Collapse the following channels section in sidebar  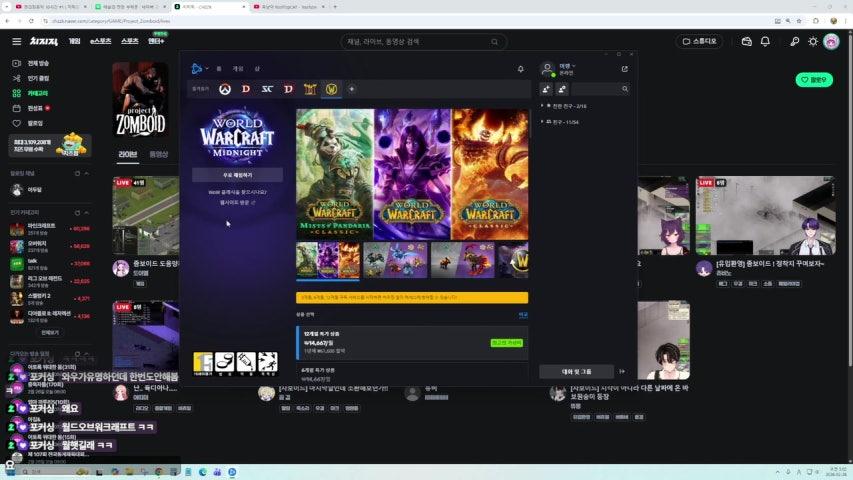pos(86,173)
